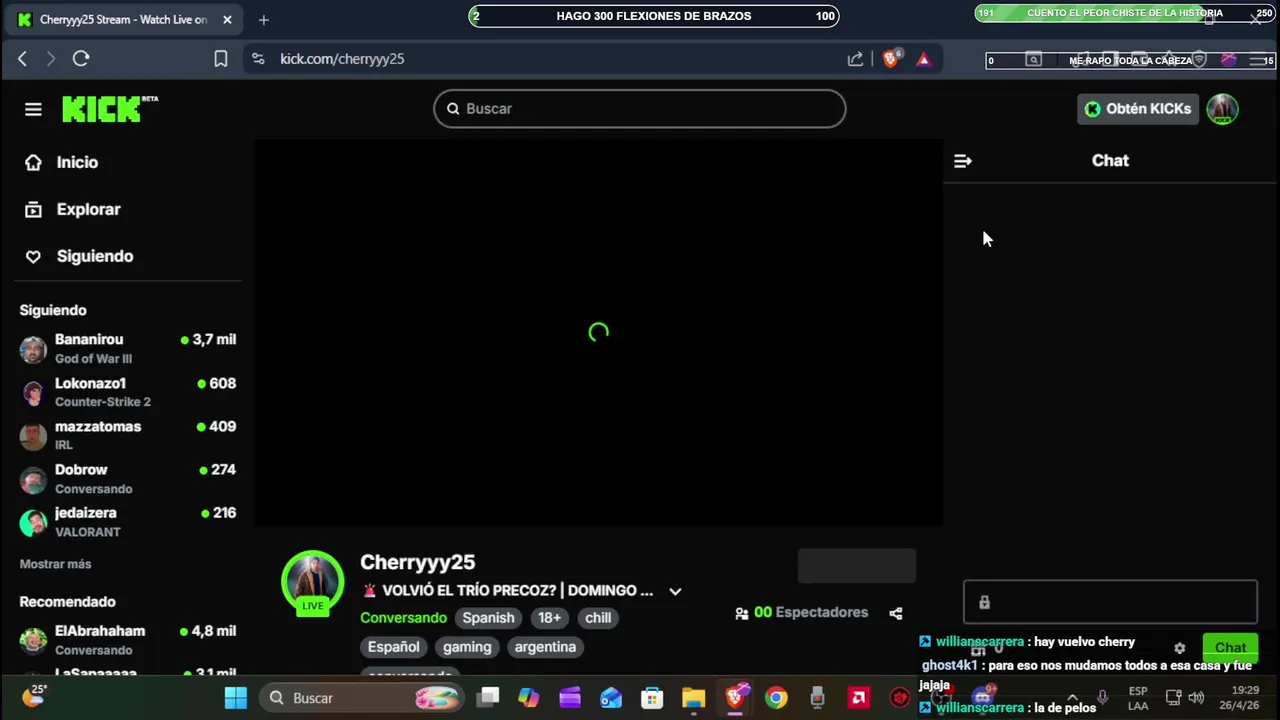This screenshot has height=720, width=1280.
Task: Go back in browser
Action: click(22, 59)
